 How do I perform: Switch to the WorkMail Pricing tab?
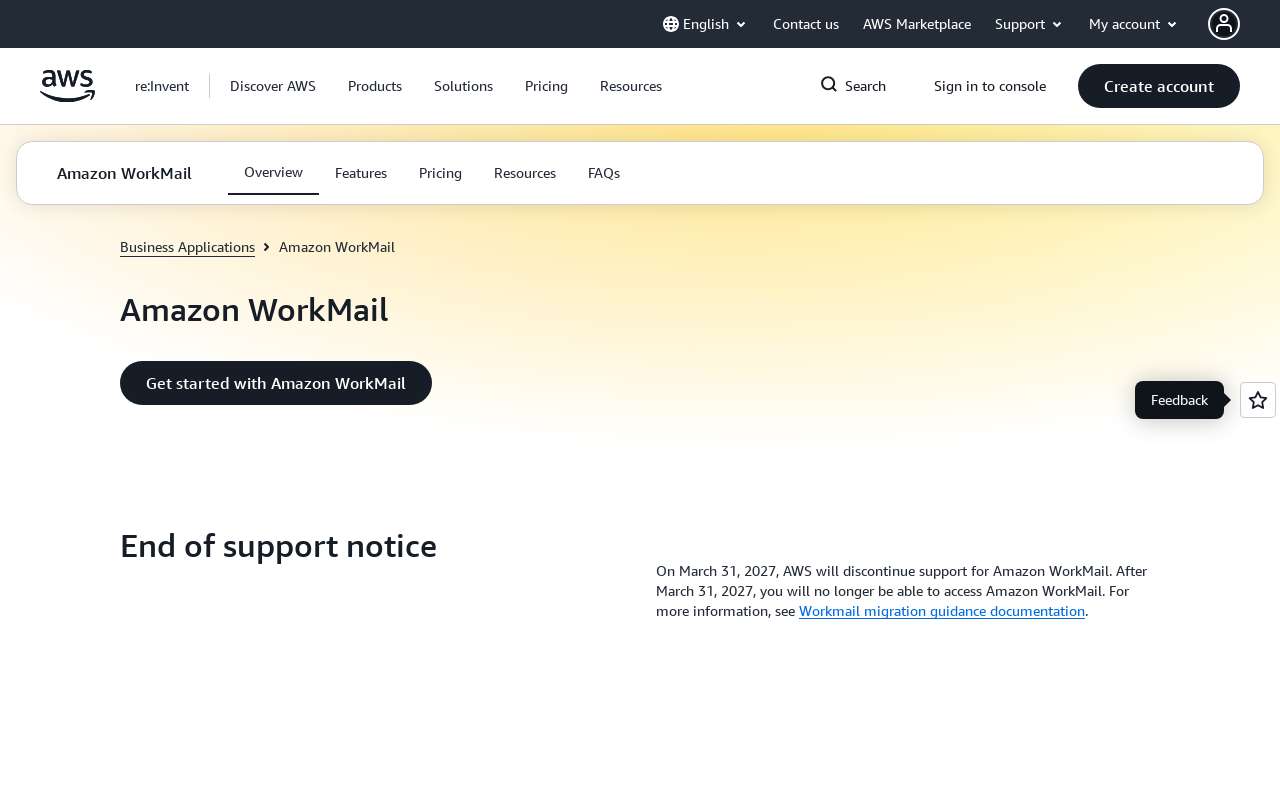[x=440, y=173]
